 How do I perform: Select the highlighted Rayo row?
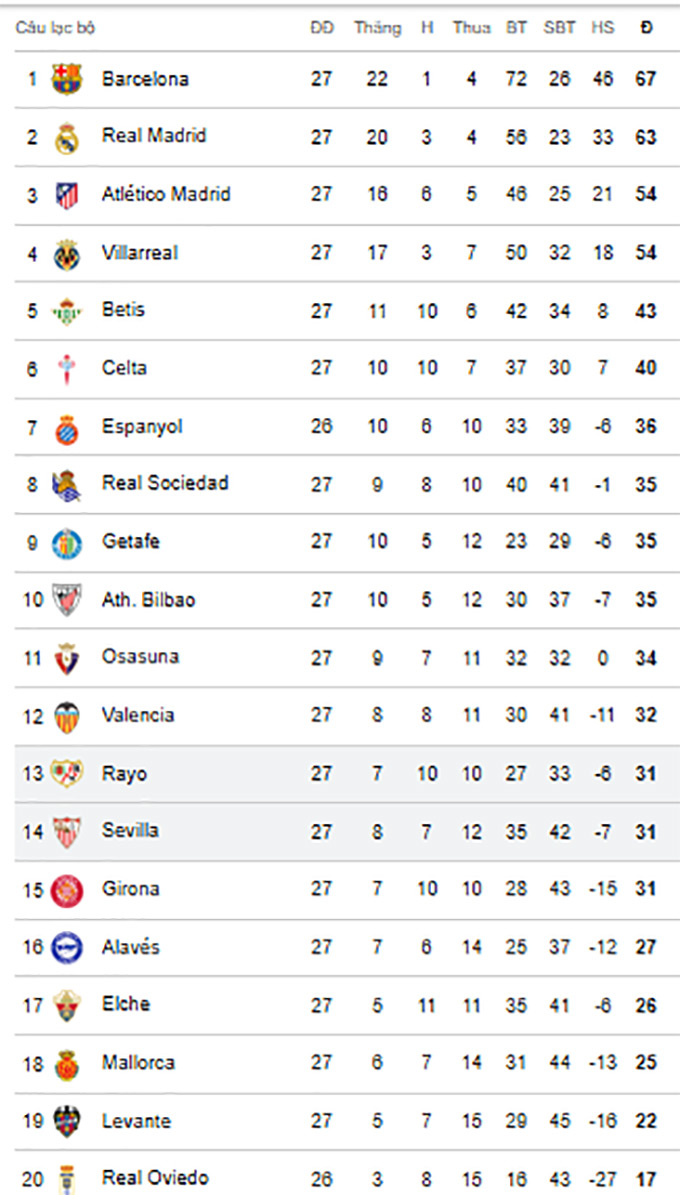point(340,774)
